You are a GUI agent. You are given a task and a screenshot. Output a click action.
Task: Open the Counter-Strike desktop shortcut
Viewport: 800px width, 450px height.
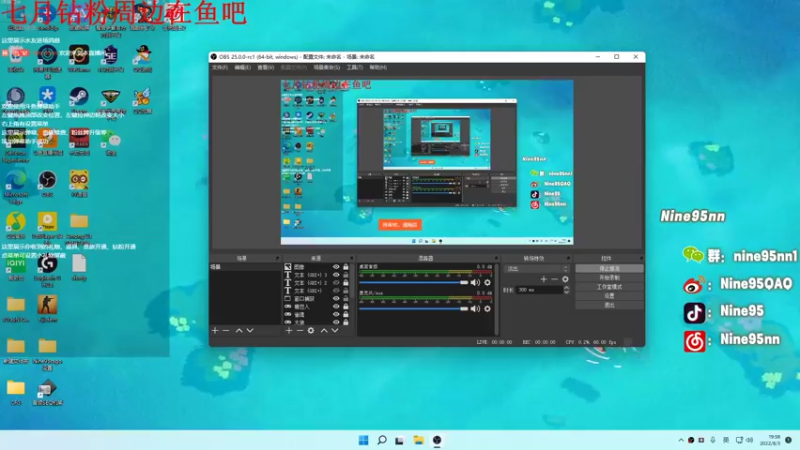pos(47,309)
